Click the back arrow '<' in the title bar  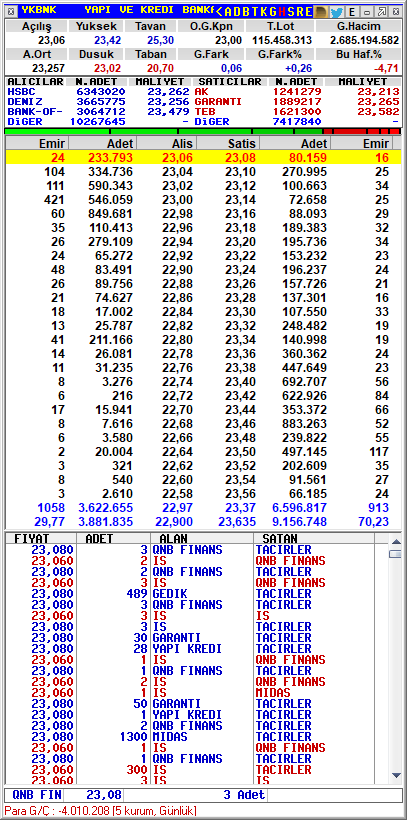tap(220, 12)
